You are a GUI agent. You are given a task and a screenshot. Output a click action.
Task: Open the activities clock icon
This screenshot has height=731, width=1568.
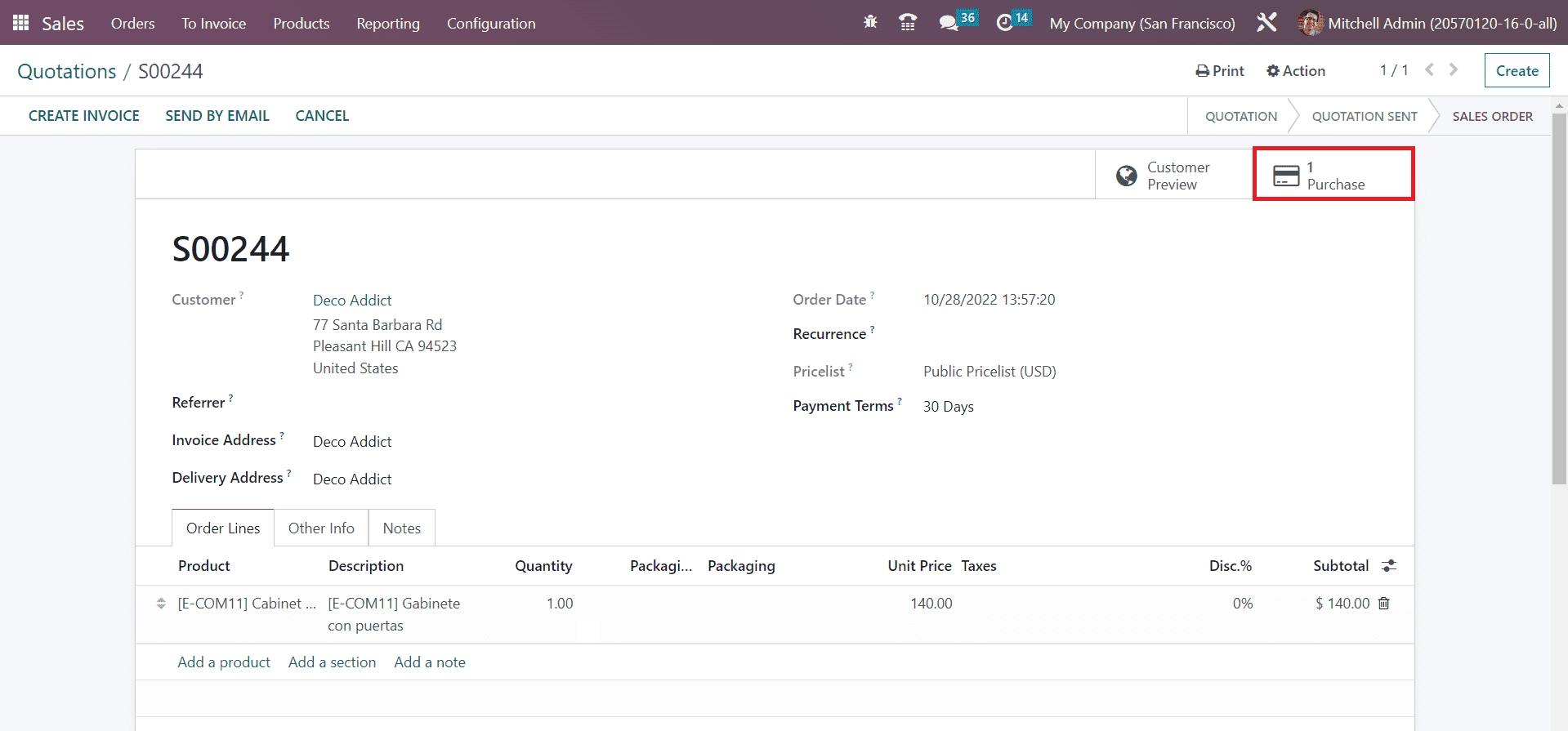[x=1004, y=23]
